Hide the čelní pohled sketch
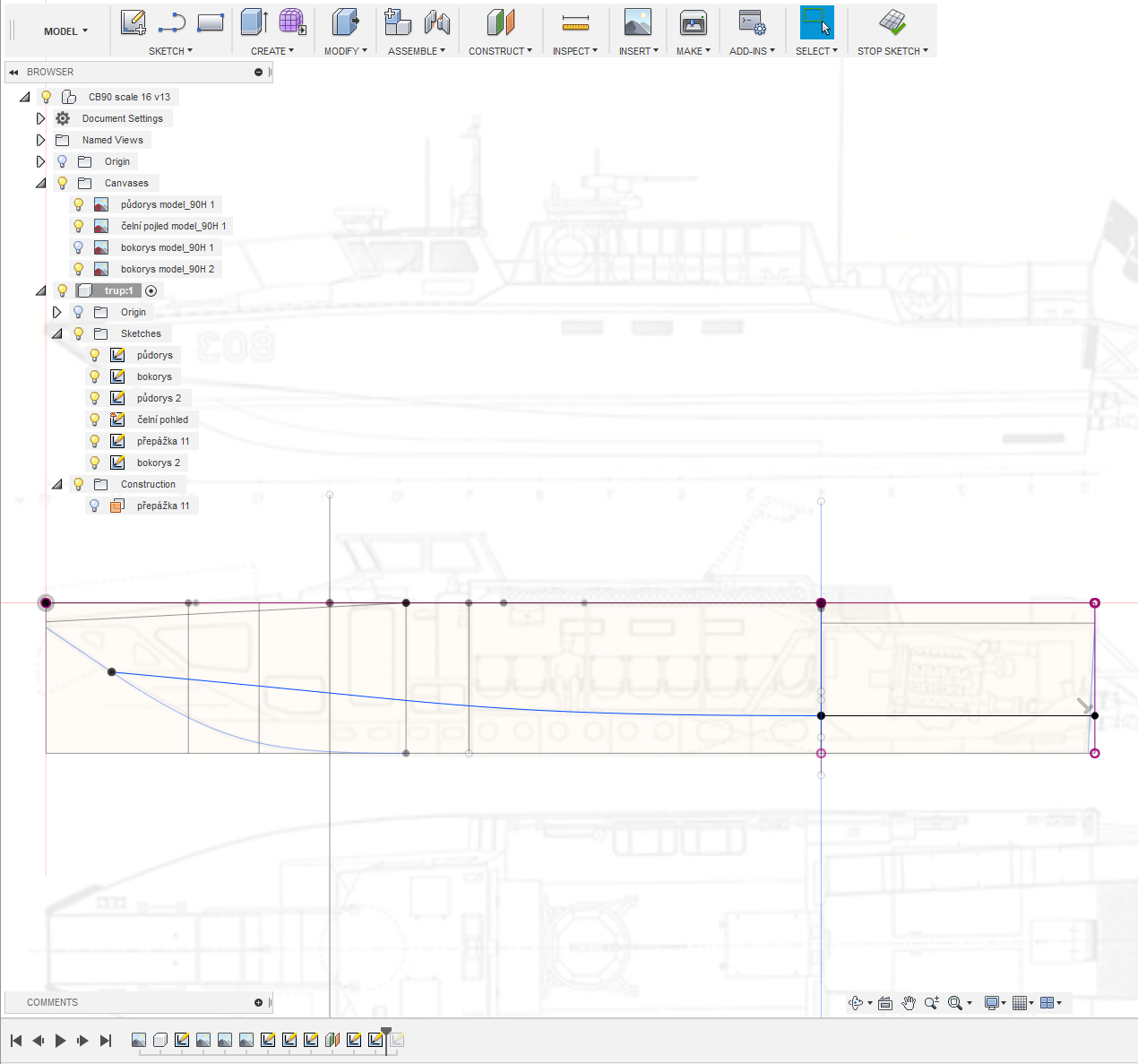The height and width of the screenshot is (1064, 1138). [x=95, y=420]
